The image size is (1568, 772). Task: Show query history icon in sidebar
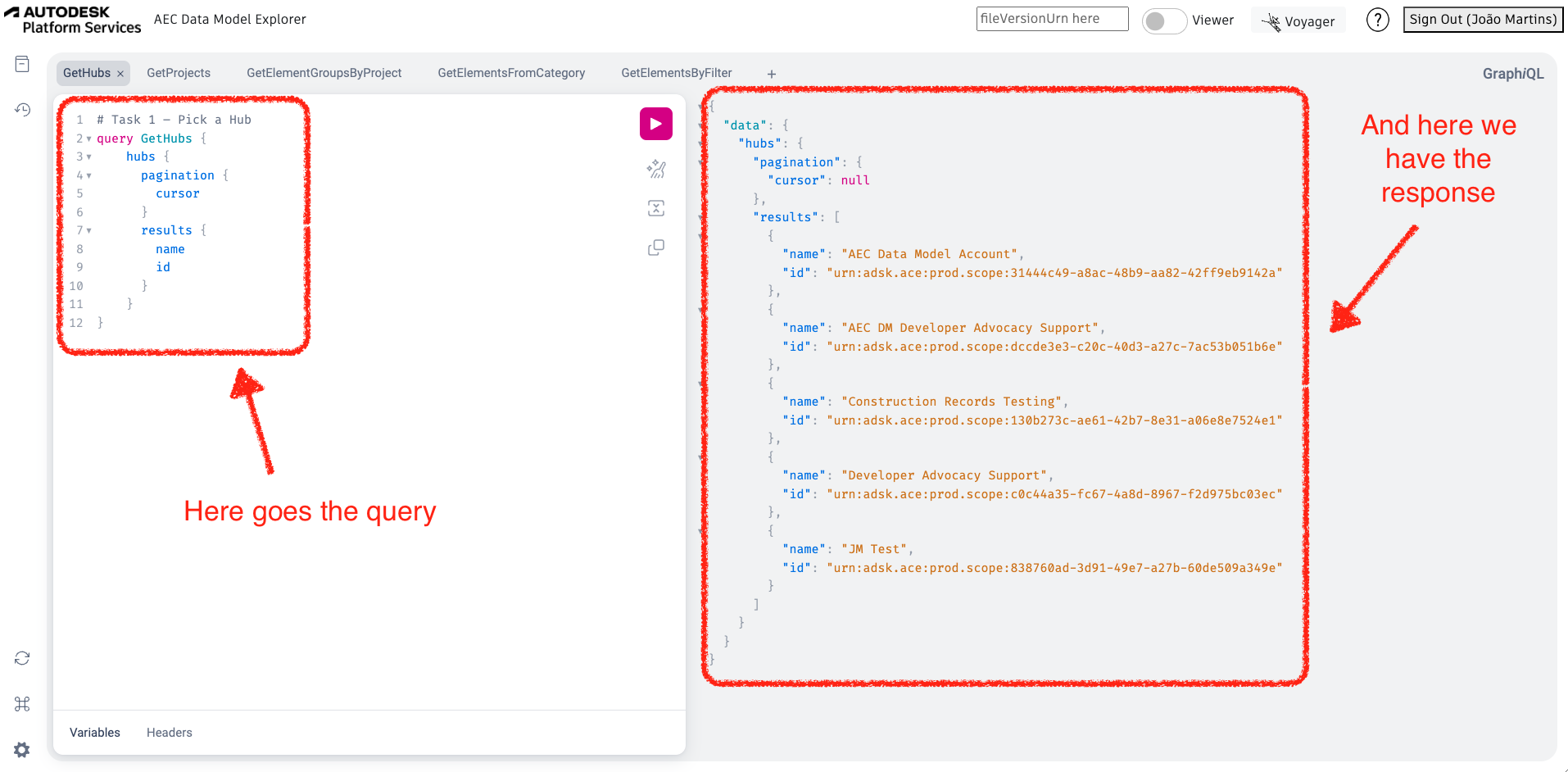22,109
